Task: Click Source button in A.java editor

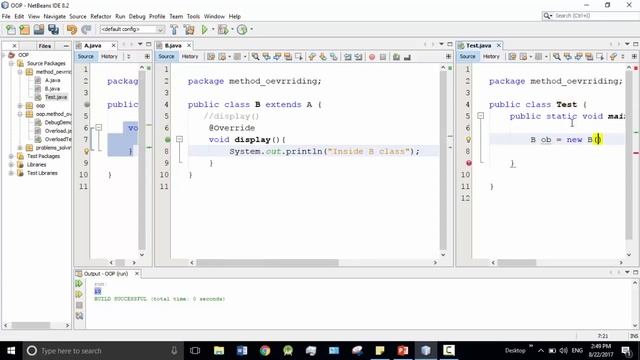Action: [86, 57]
